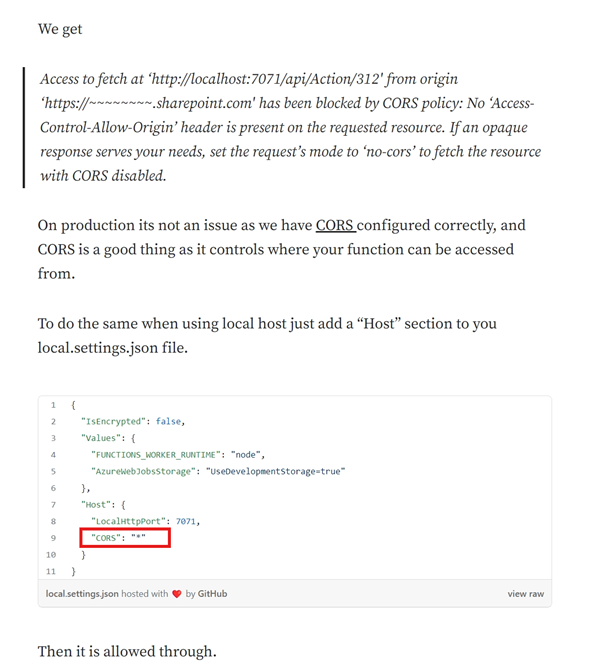Screen dimensions: 605x671
Task: Select line number 1 in the gist
Action: coord(53,404)
